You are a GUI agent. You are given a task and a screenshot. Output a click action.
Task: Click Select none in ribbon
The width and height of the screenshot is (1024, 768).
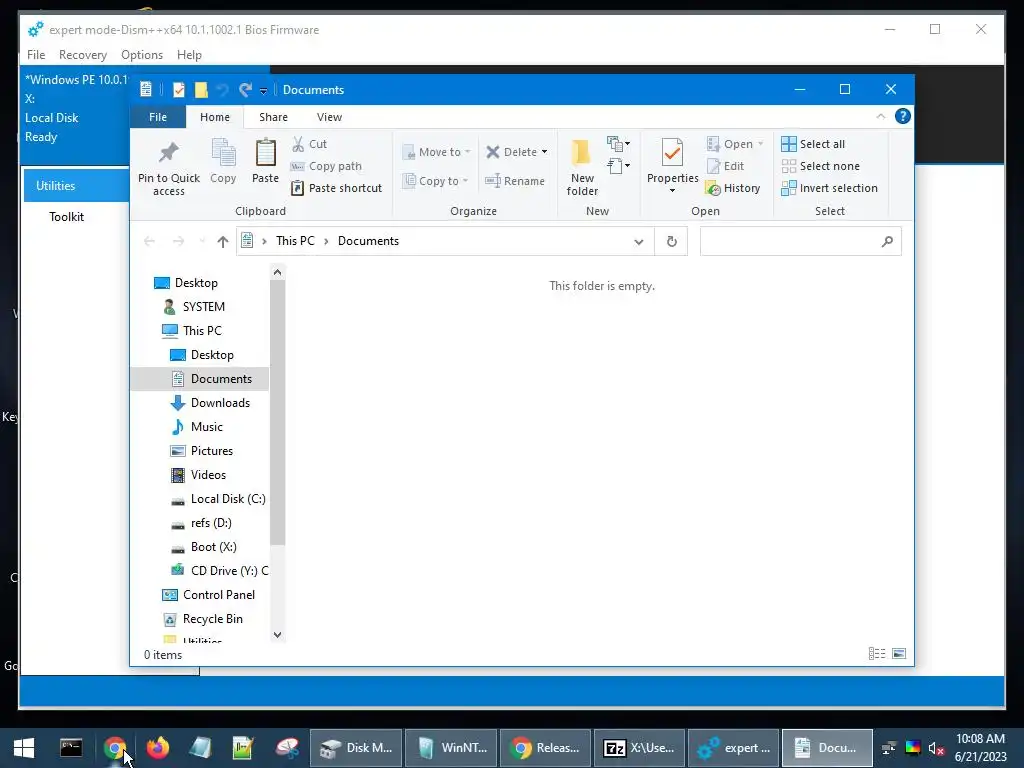coord(821,166)
